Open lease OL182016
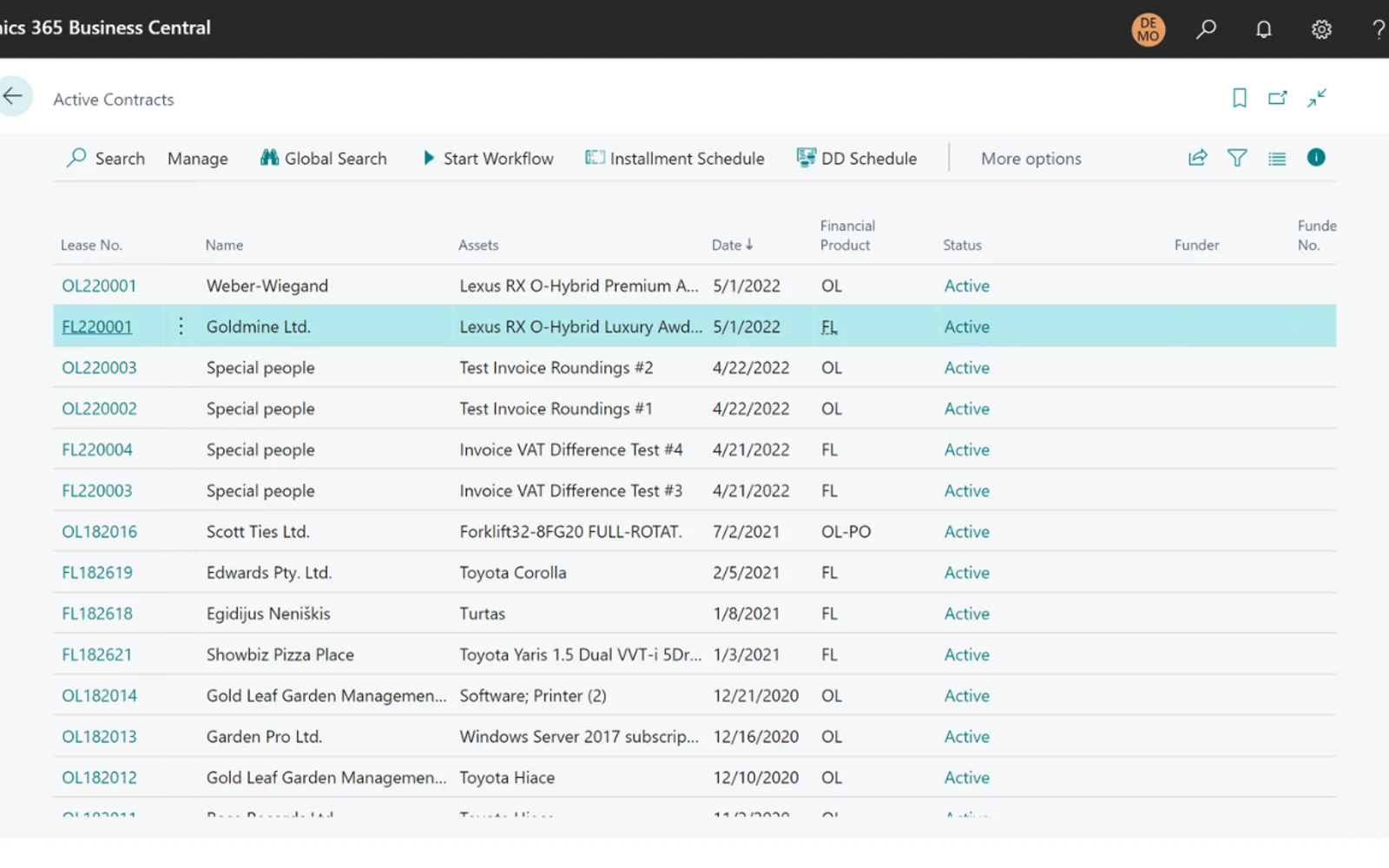This screenshot has height=868, width=1389. (99, 531)
